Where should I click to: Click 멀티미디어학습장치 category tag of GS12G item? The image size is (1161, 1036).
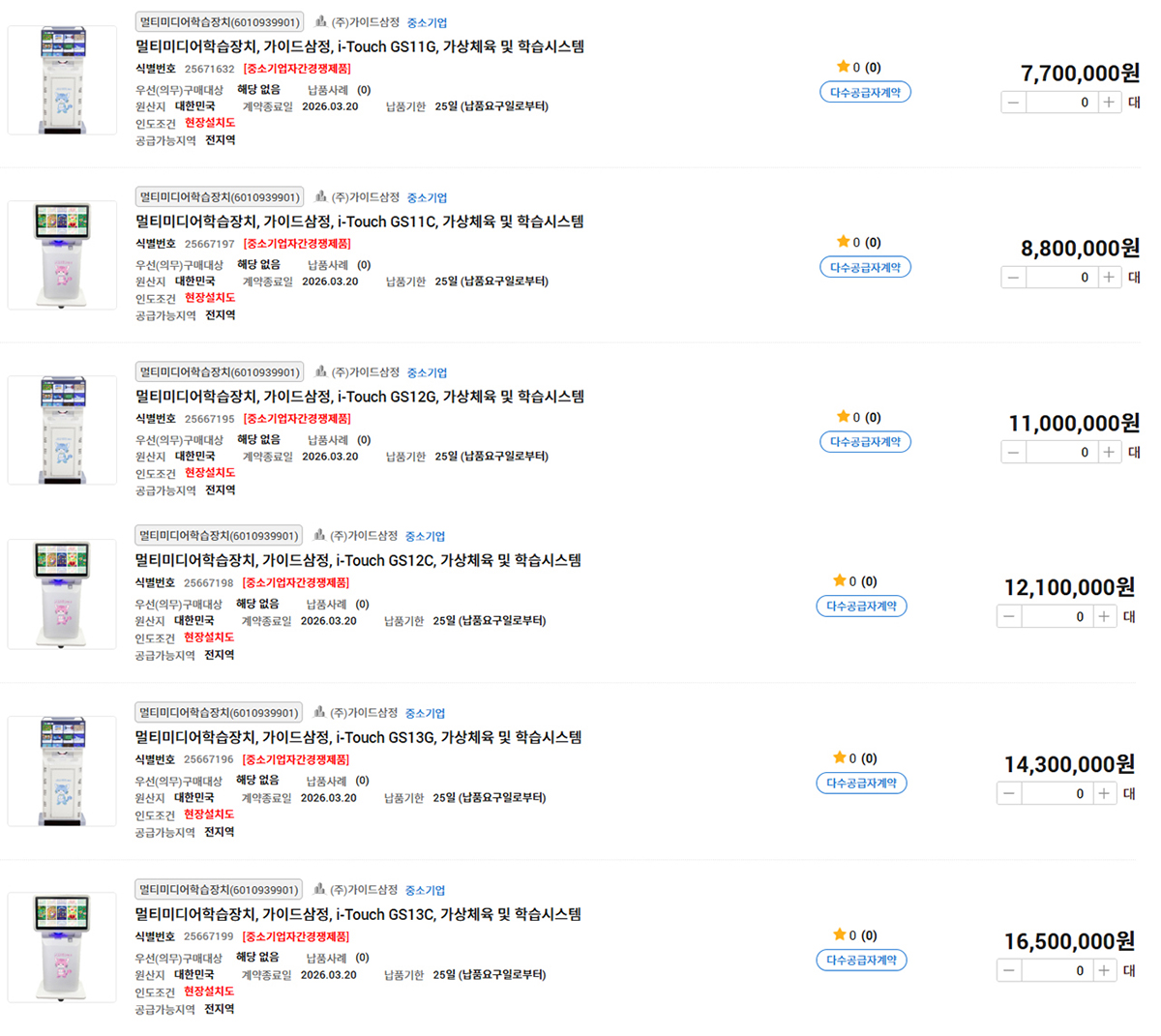point(220,372)
